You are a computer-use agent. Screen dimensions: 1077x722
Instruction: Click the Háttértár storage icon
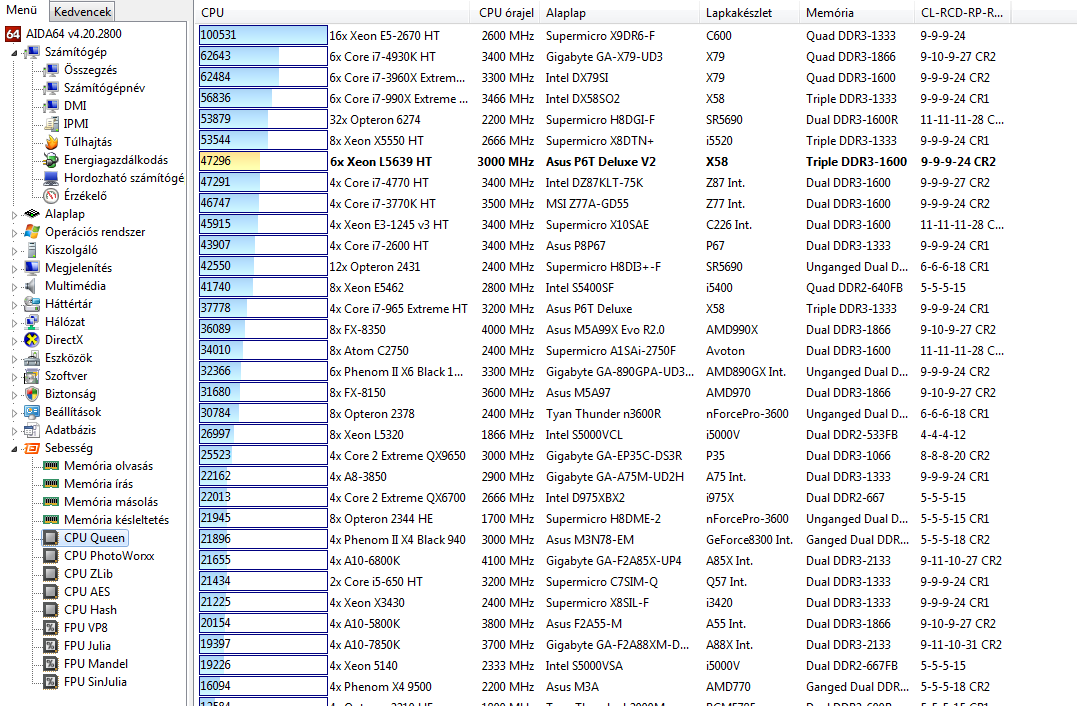click(x=32, y=304)
